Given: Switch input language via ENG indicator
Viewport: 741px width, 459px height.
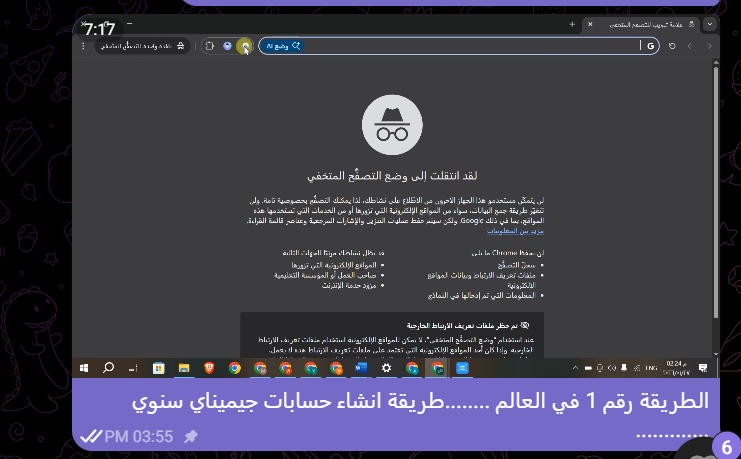Looking at the screenshot, I should [652, 368].
